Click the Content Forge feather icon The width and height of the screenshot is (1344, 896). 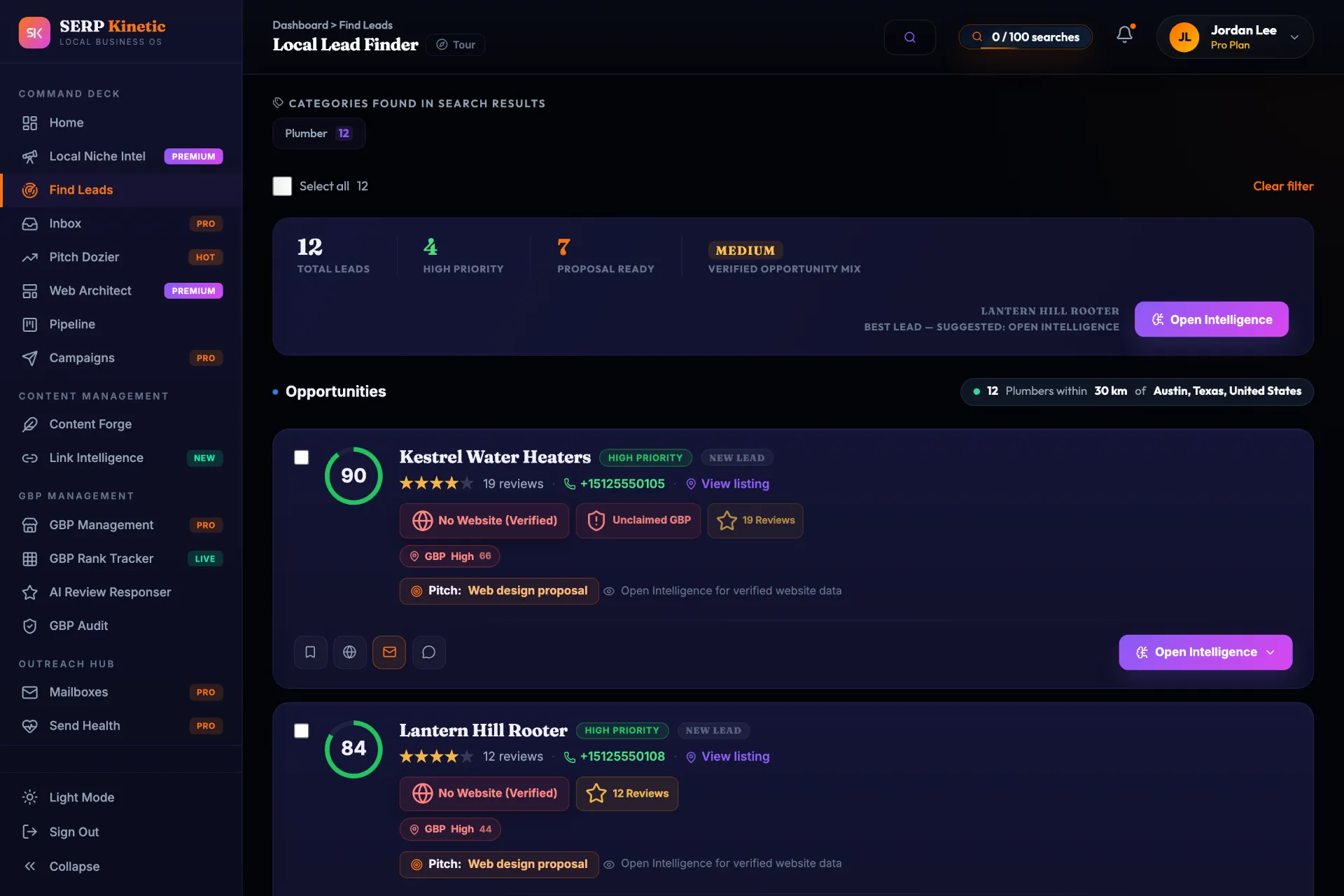(x=29, y=424)
